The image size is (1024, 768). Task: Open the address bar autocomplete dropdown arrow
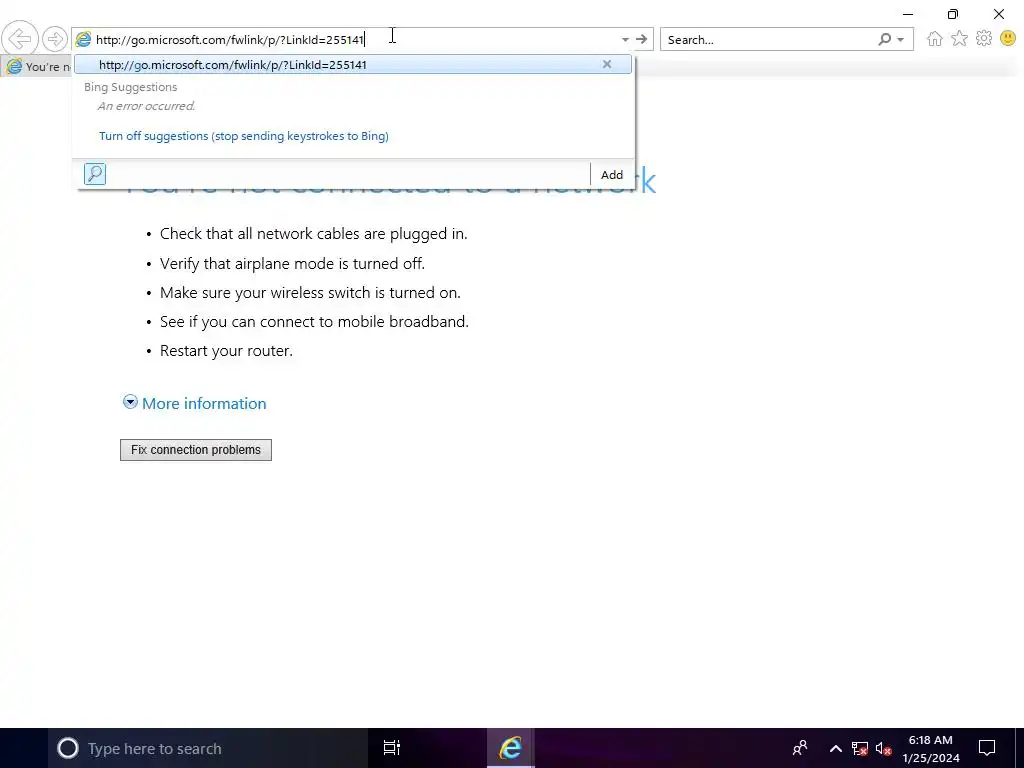pyautogui.click(x=625, y=40)
